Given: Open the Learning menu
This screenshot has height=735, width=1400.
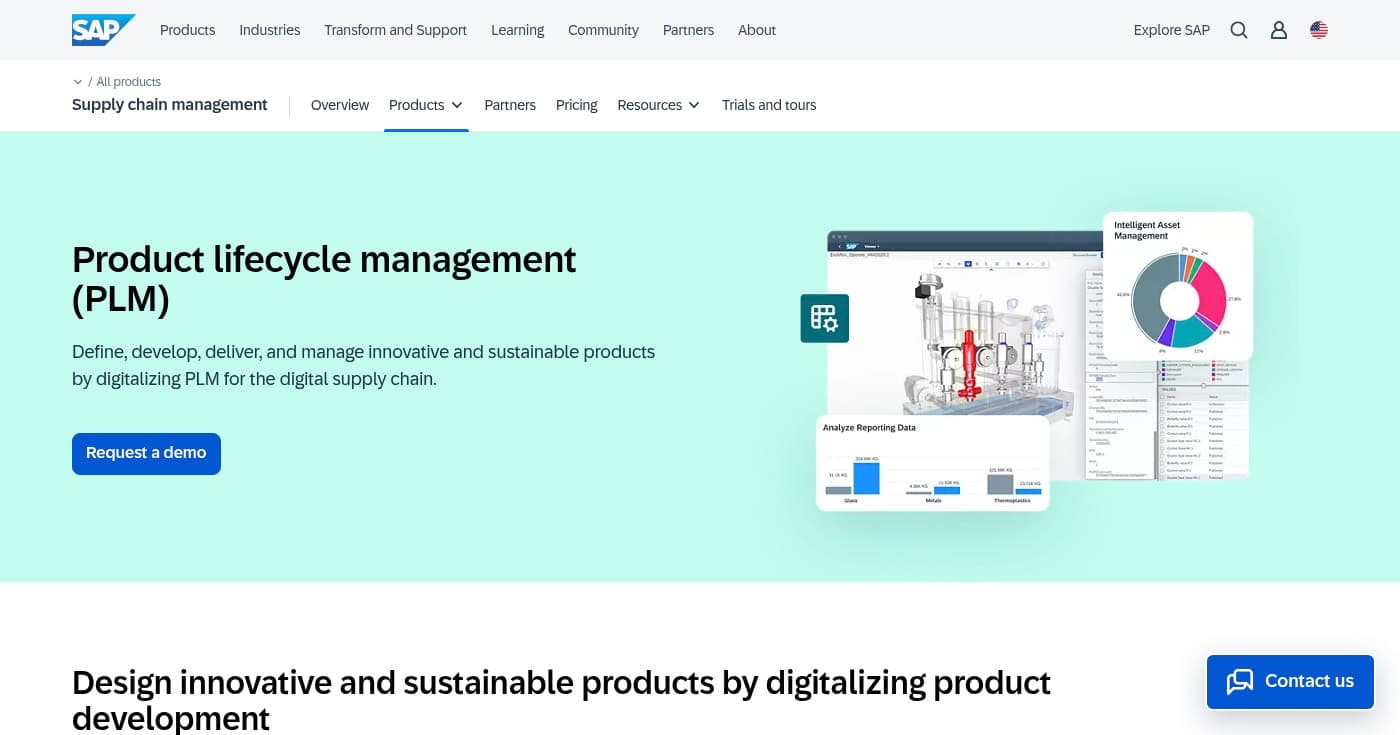Looking at the screenshot, I should coord(517,30).
